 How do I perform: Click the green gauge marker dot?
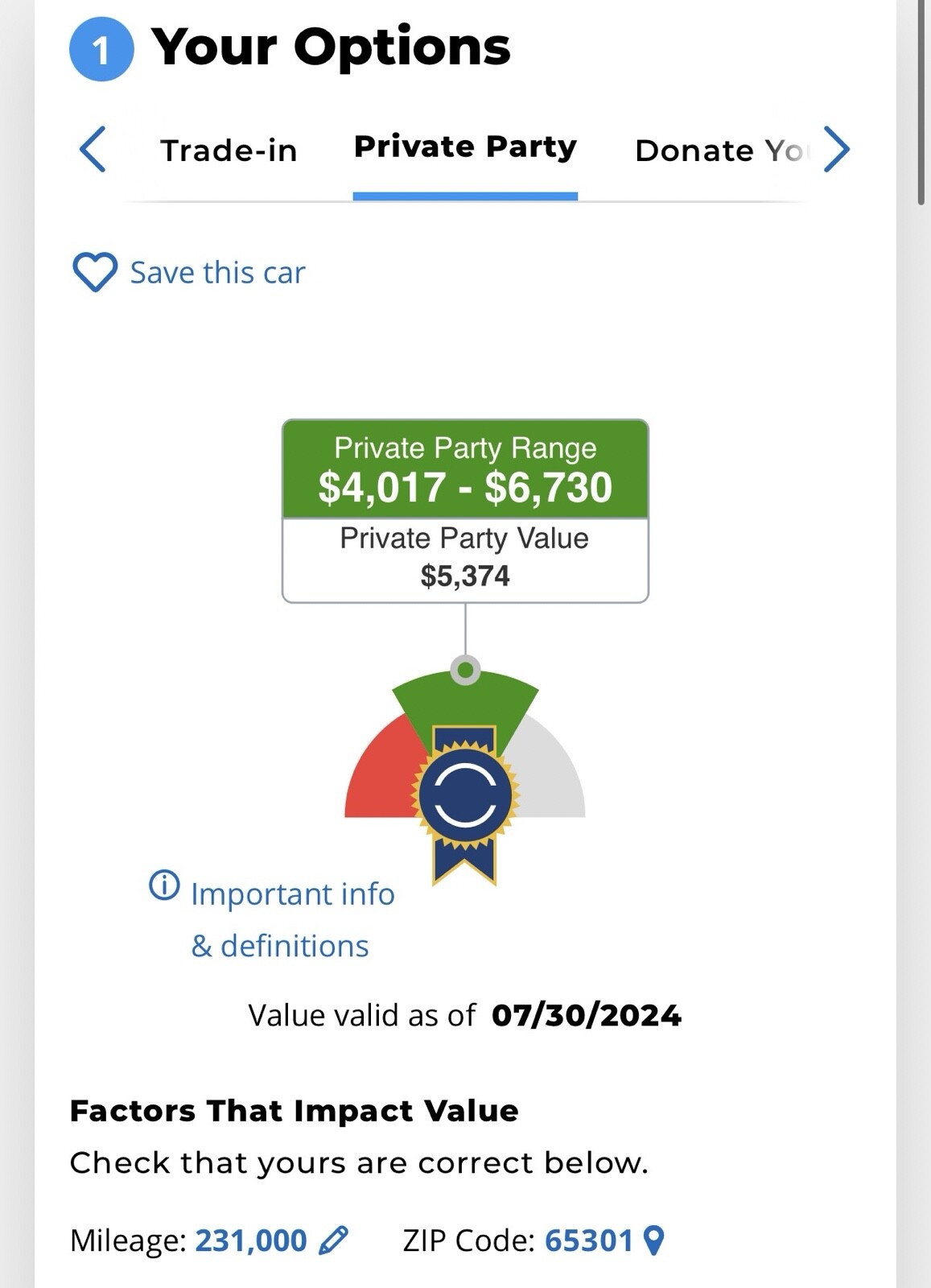[465, 670]
